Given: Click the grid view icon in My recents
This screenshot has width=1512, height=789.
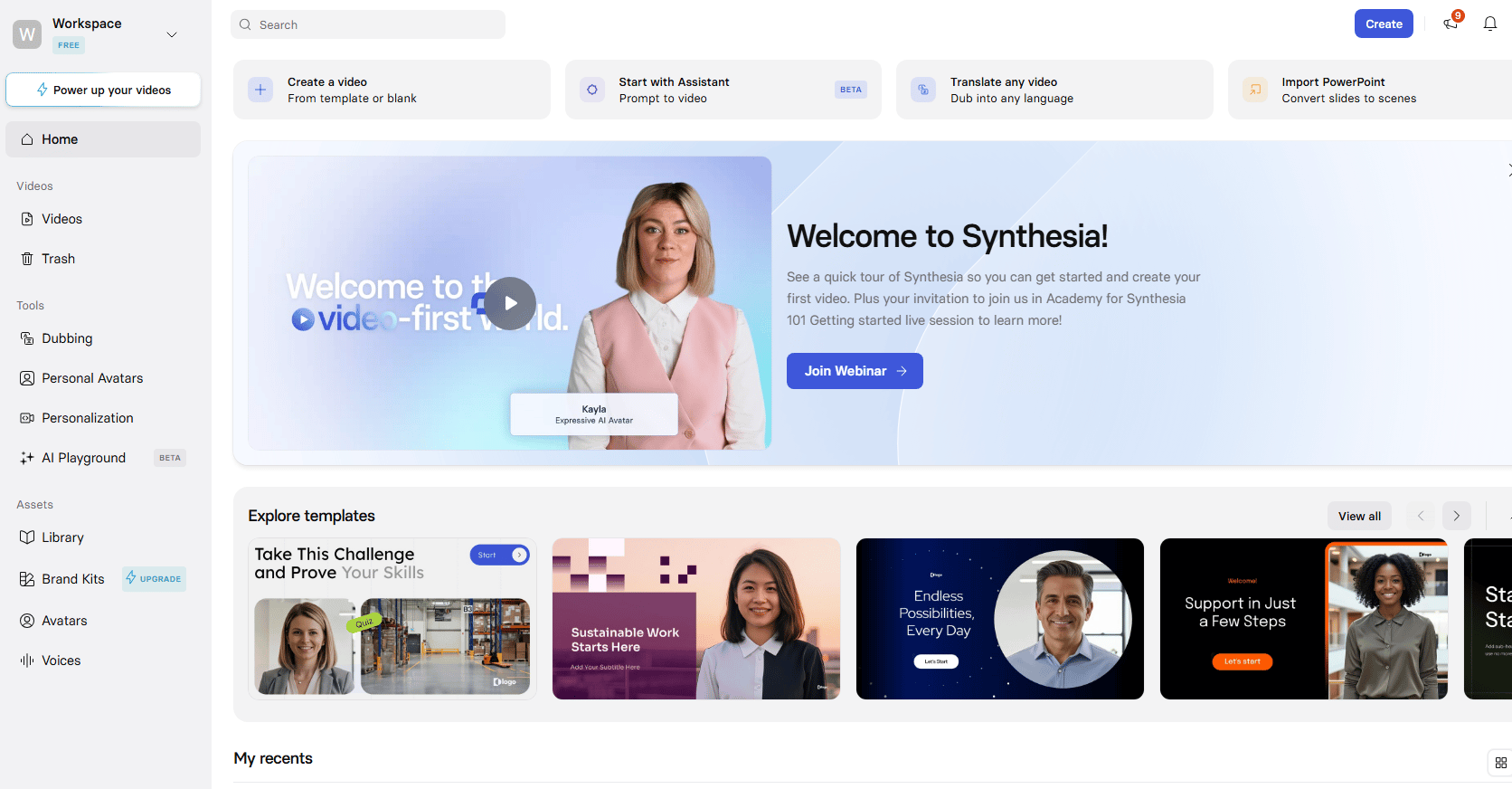Looking at the screenshot, I should click(x=1501, y=763).
